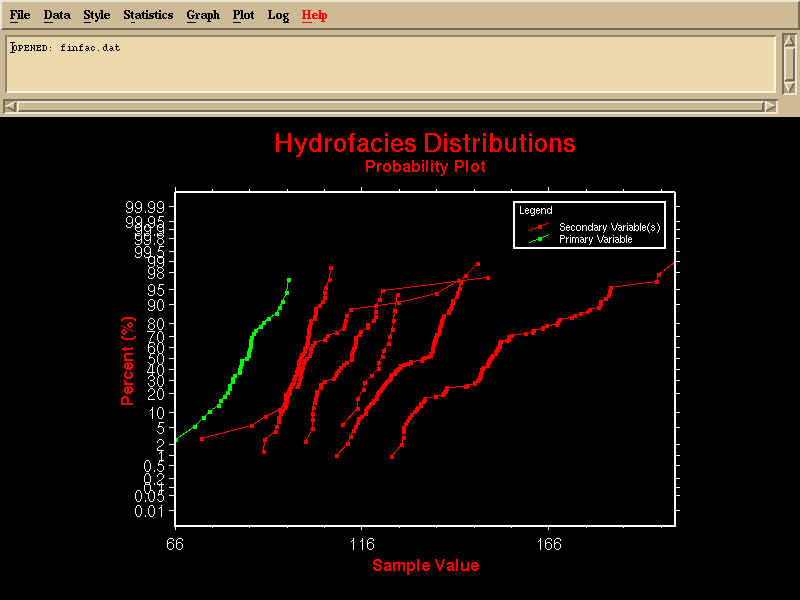Viewport: 800px width, 600px height.
Task: Click the x-axis tick label 116
Action: (362, 544)
